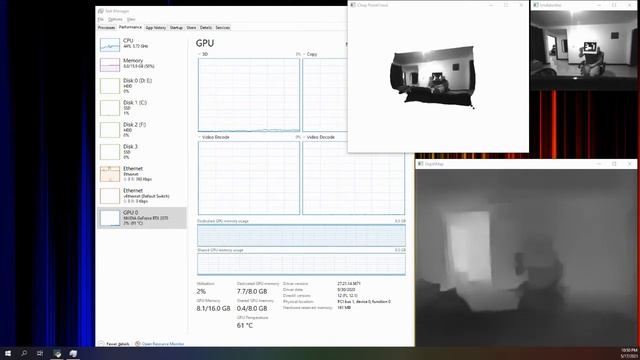Select CPU in the performance sidebar
Image resolution: width=640 pixels, height=360 pixels.
click(142, 44)
